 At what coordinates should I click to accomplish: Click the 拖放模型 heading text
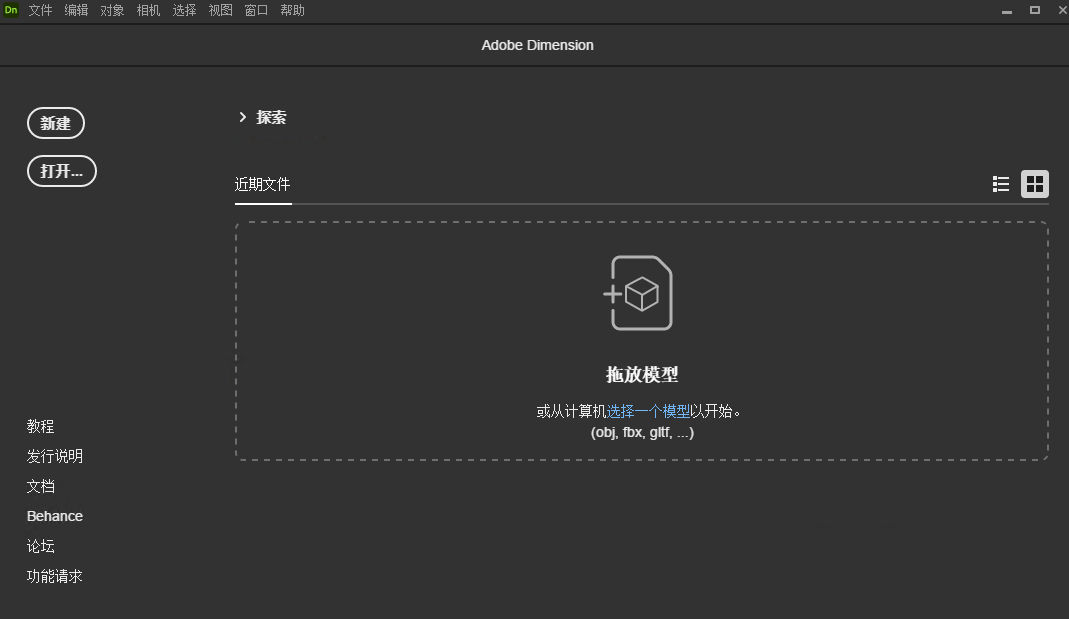642,374
